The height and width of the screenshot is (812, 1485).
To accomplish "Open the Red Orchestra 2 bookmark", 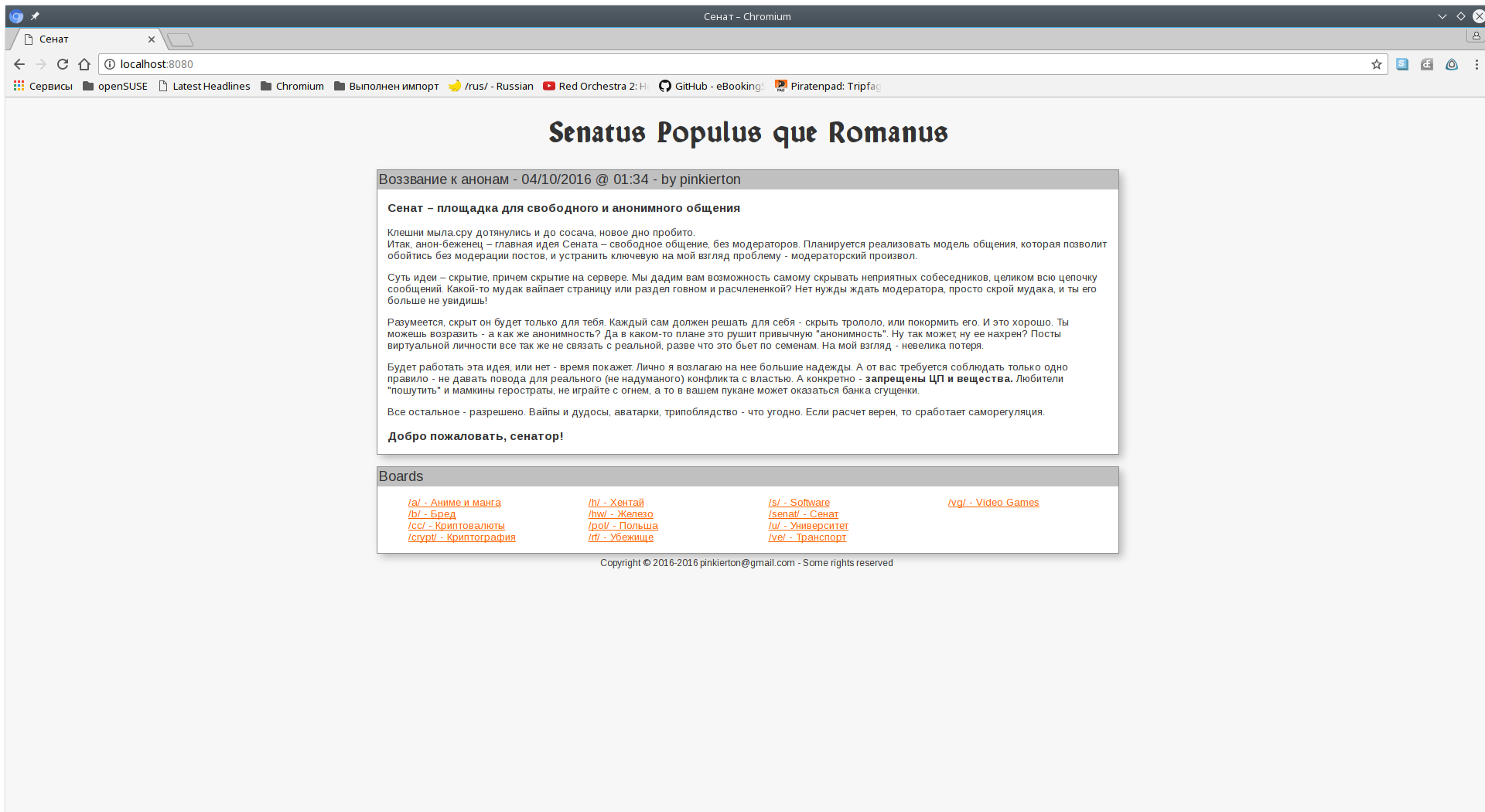I will click(596, 86).
